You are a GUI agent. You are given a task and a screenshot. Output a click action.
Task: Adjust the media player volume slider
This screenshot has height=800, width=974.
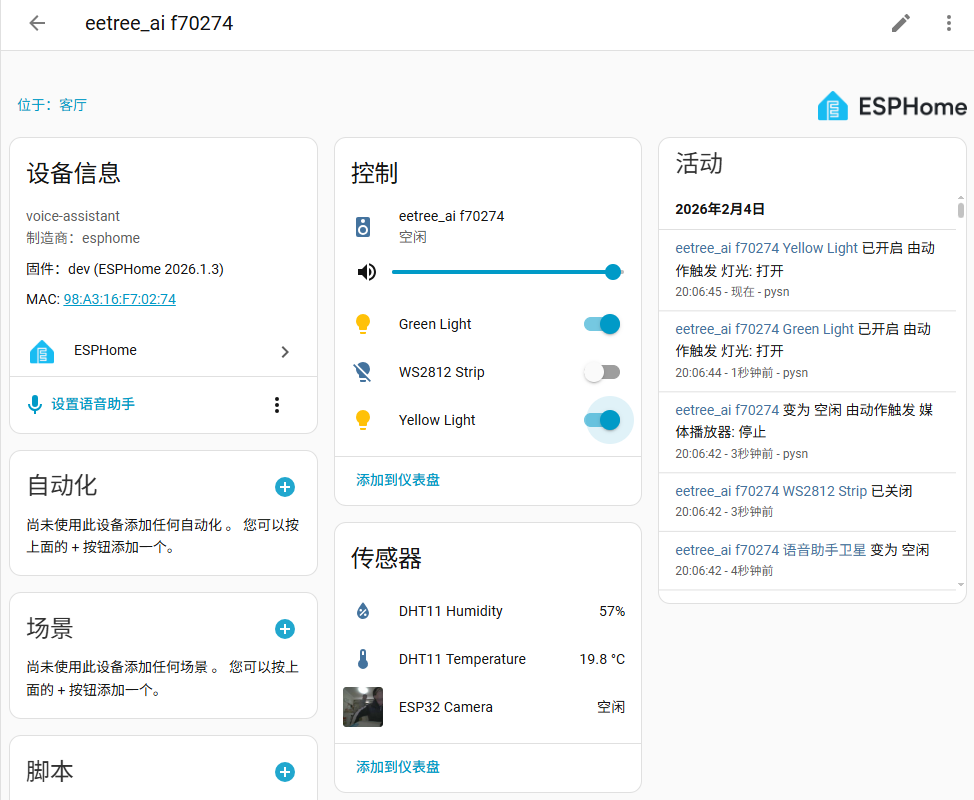coord(505,272)
